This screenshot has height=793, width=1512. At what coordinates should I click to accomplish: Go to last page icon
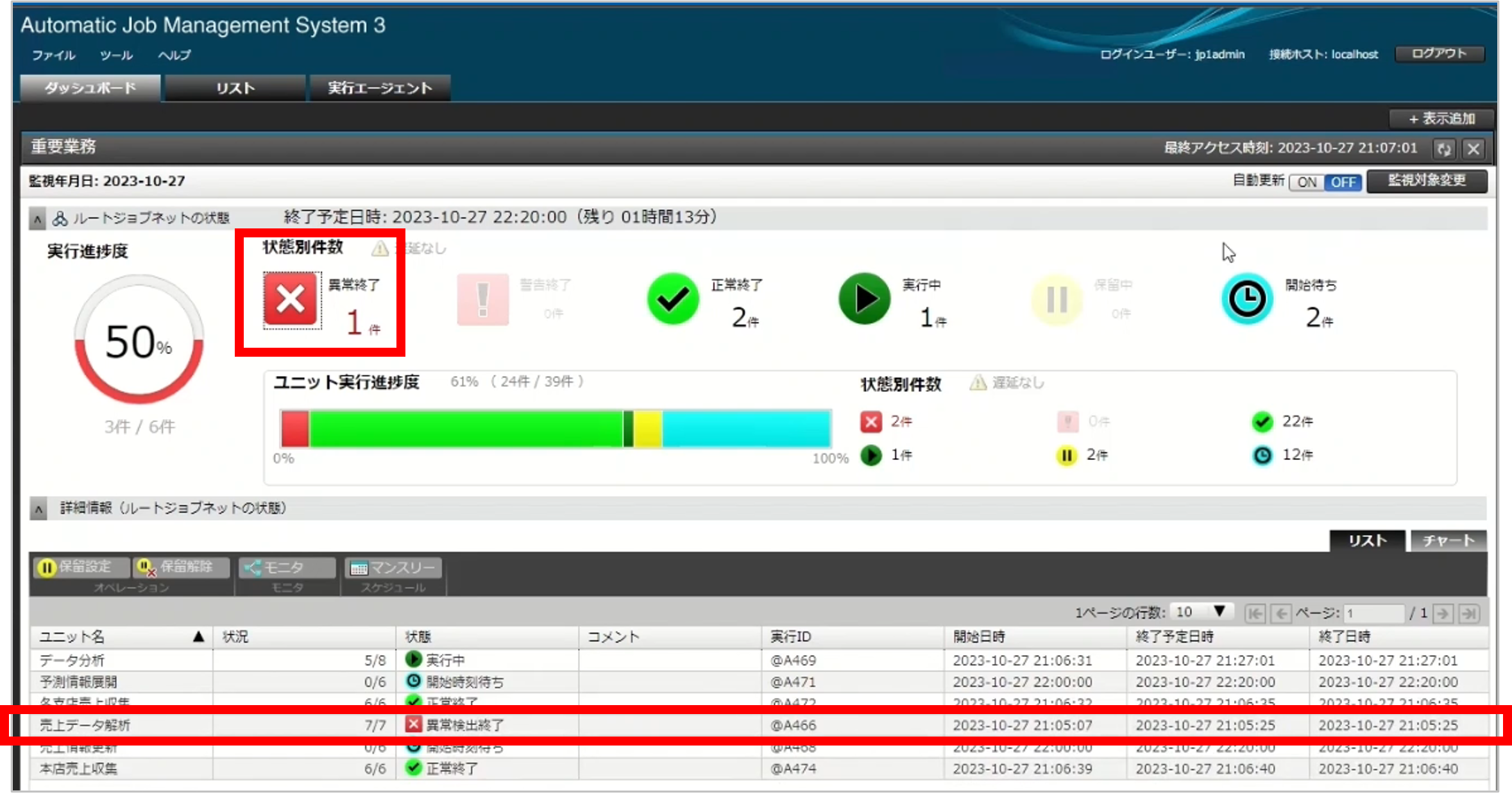pyautogui.click(x=1469, y=613)
